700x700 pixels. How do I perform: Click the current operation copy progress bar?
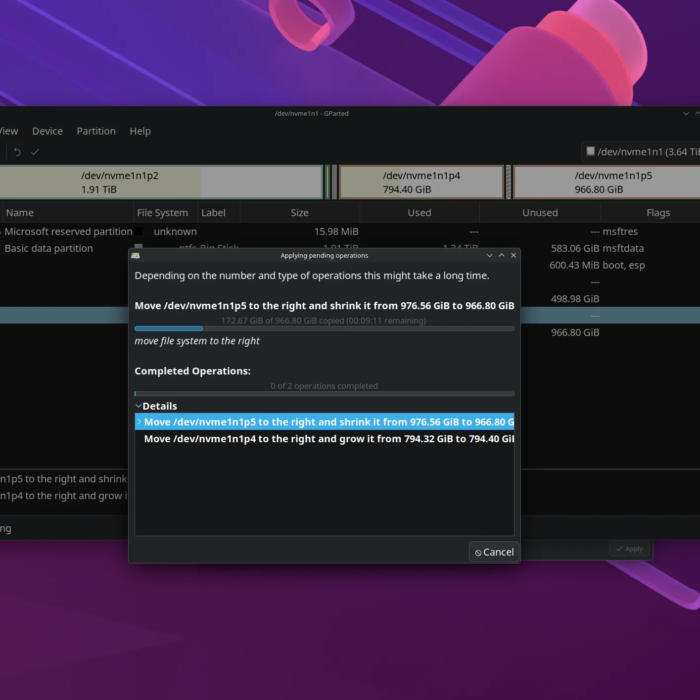tap(325, 328)
